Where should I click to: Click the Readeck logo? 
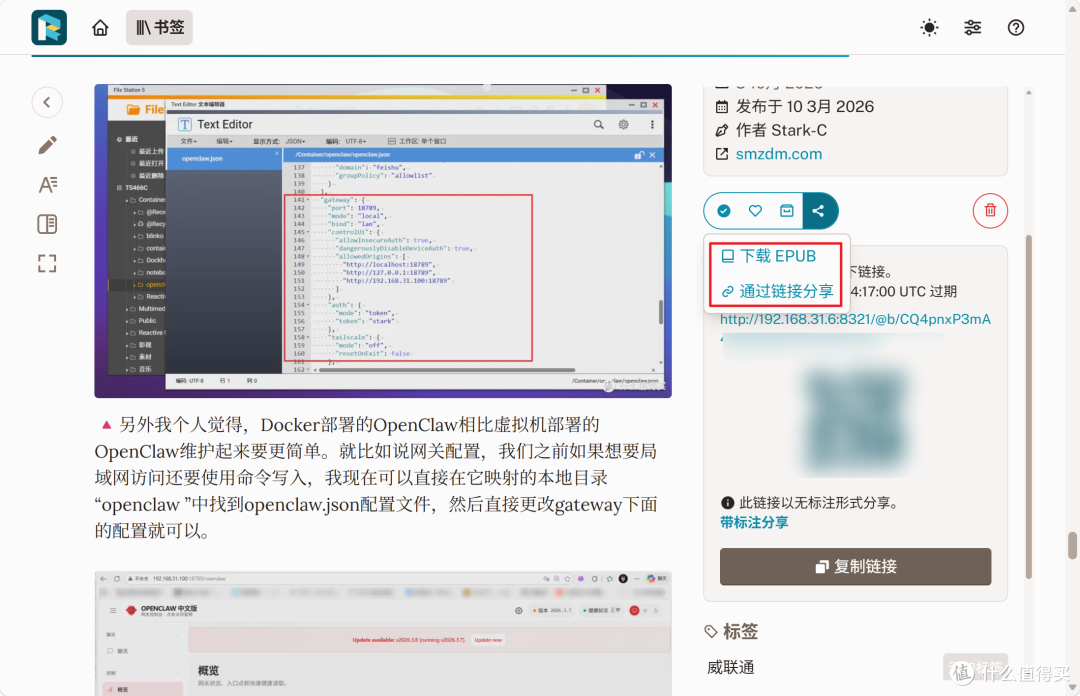pos(49,28)
